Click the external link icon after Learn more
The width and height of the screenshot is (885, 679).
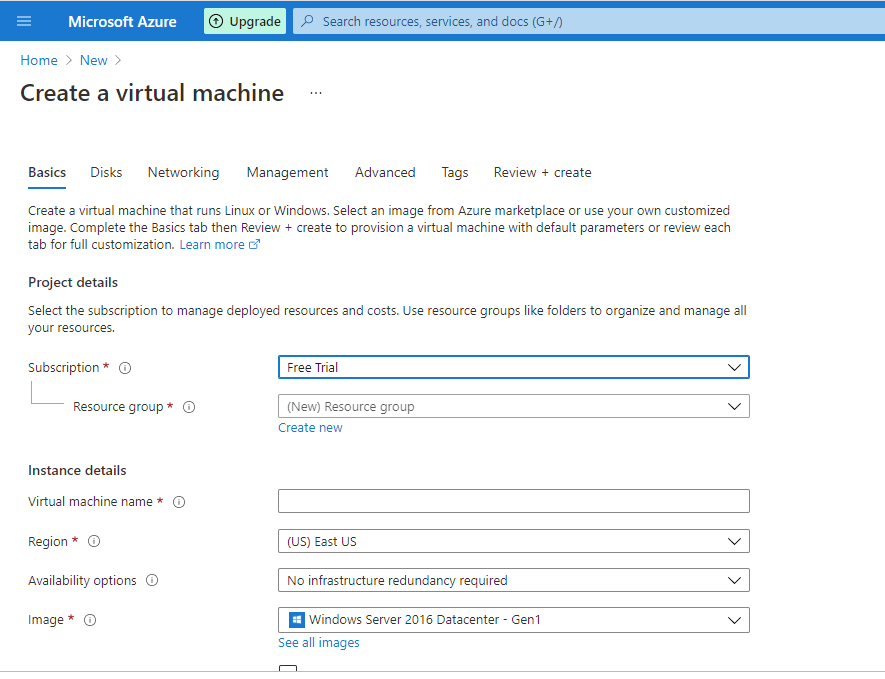(255, 244)
